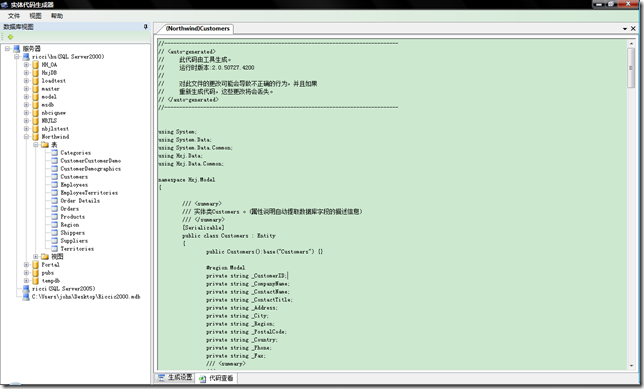Select the tempdb database

pos(51,281)
